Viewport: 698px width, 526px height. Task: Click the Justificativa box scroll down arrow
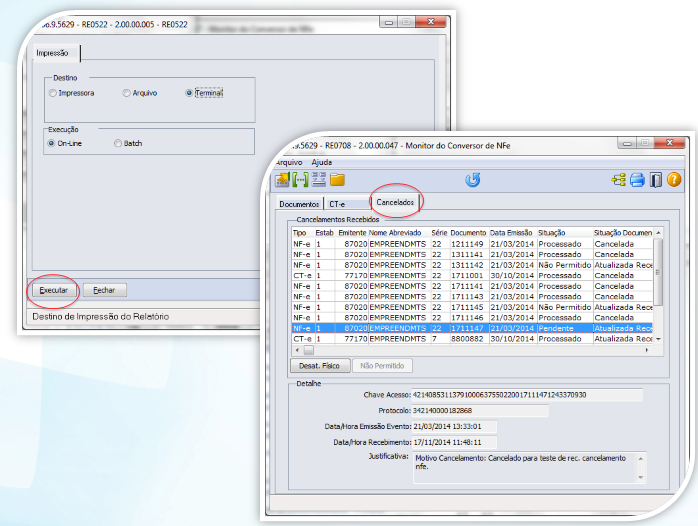(641, 477)
